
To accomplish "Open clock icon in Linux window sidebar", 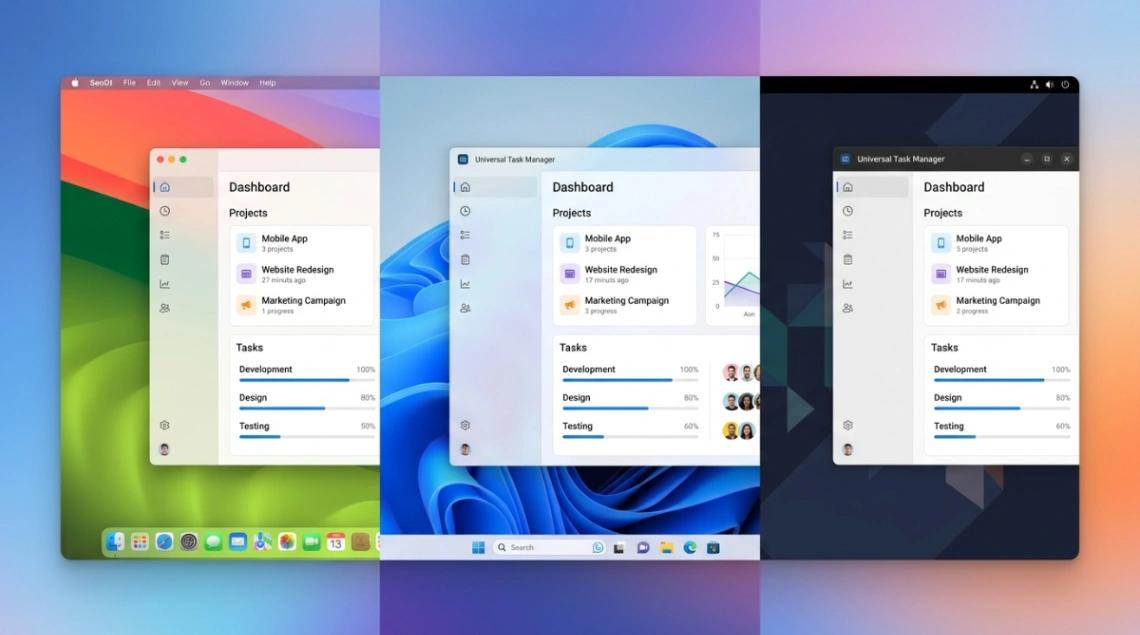I will coord(848,211).
